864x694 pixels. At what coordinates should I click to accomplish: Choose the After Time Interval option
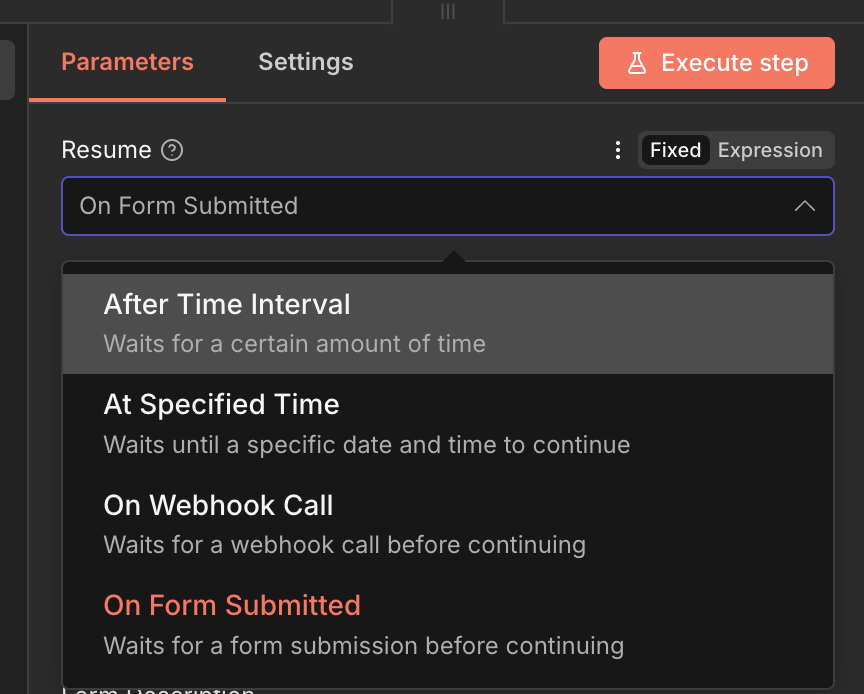tap(227, 304)
